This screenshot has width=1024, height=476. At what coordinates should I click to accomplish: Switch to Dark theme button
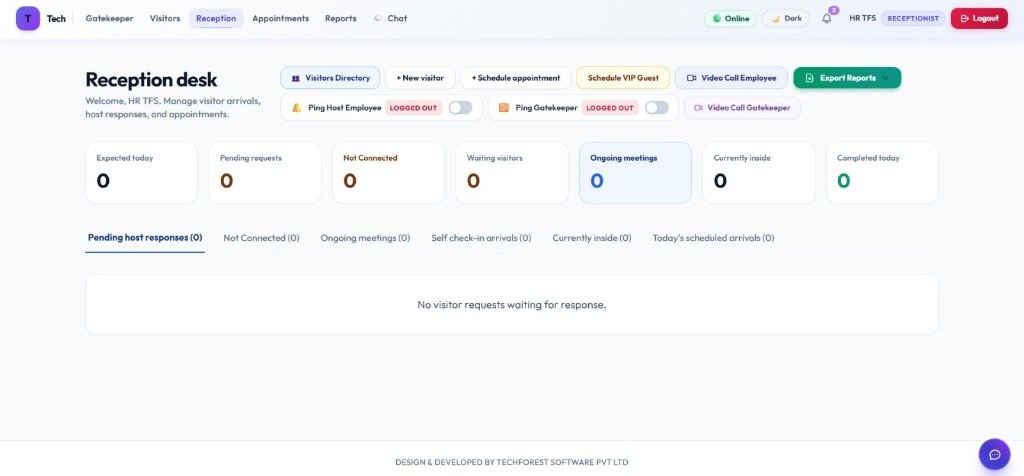click(786, 18)
